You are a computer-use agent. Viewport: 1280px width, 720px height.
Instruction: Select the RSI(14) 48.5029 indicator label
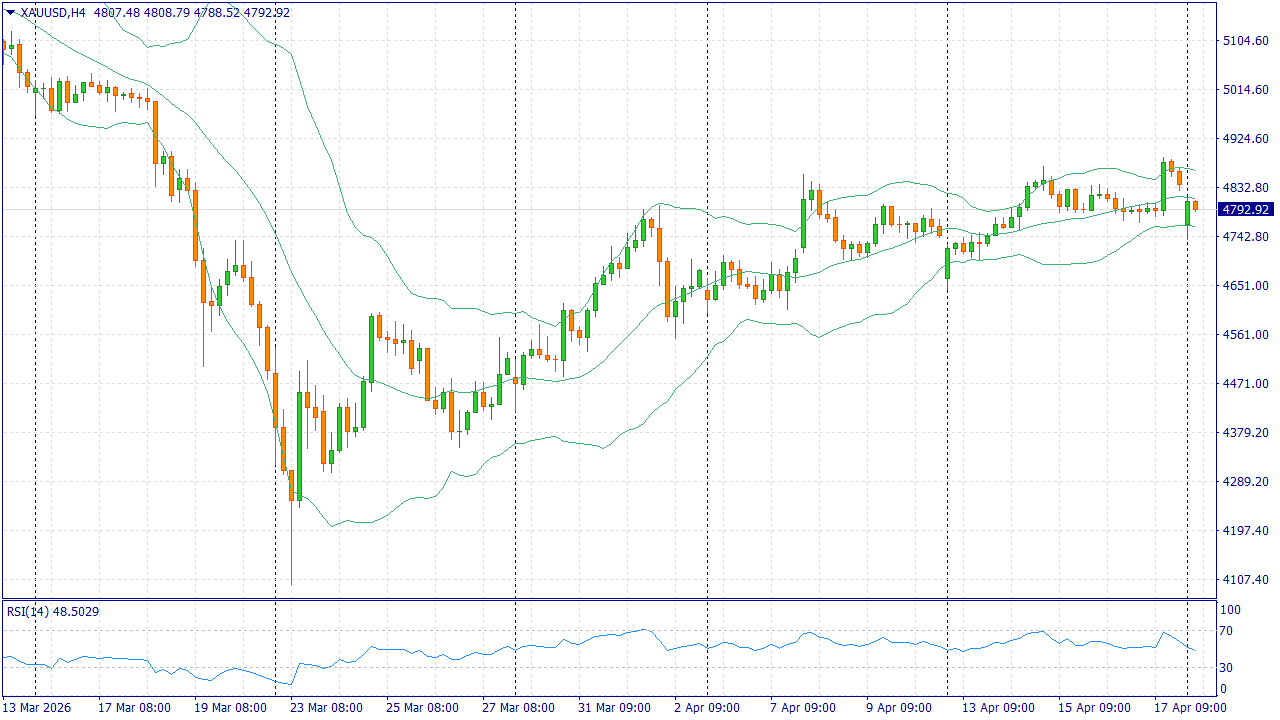click(53, 611)
